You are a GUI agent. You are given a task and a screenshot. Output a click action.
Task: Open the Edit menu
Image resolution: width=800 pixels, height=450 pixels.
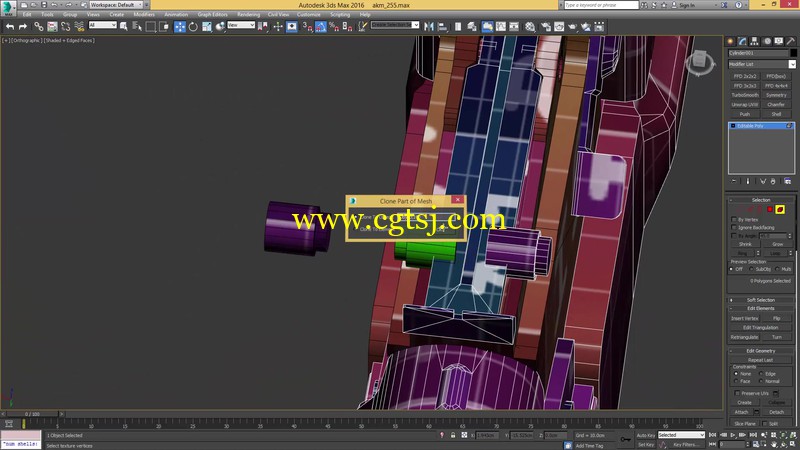pos(27,15)
